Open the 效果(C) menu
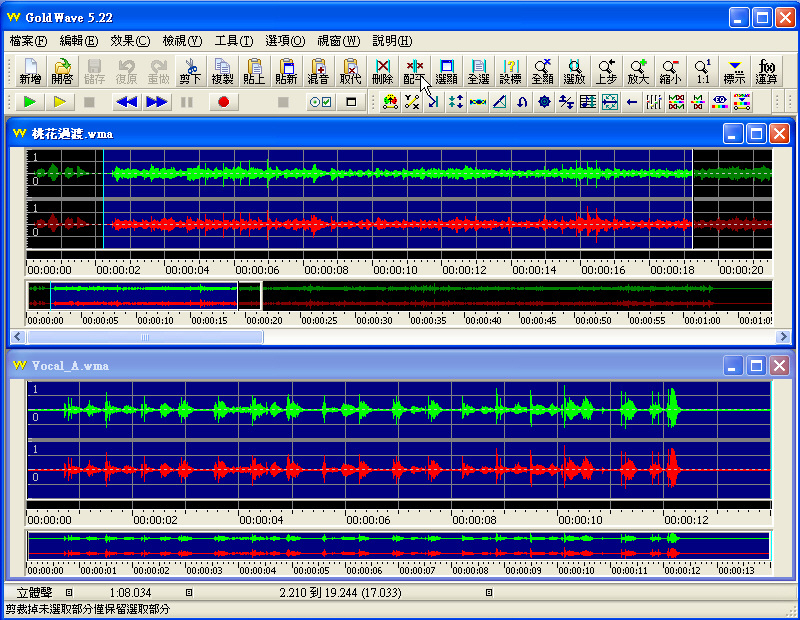This screenshot has width=800, height=620. [130, 41]
